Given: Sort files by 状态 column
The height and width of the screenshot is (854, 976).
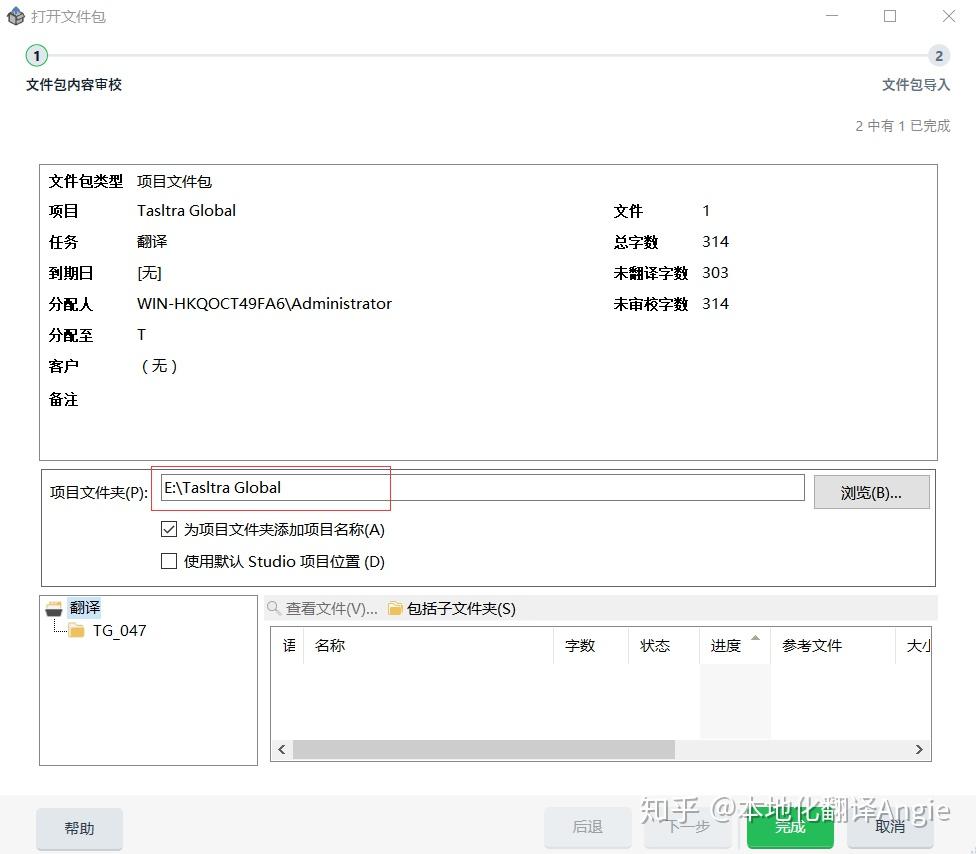Looking at the screenshot, I should (x=655, y=646).
